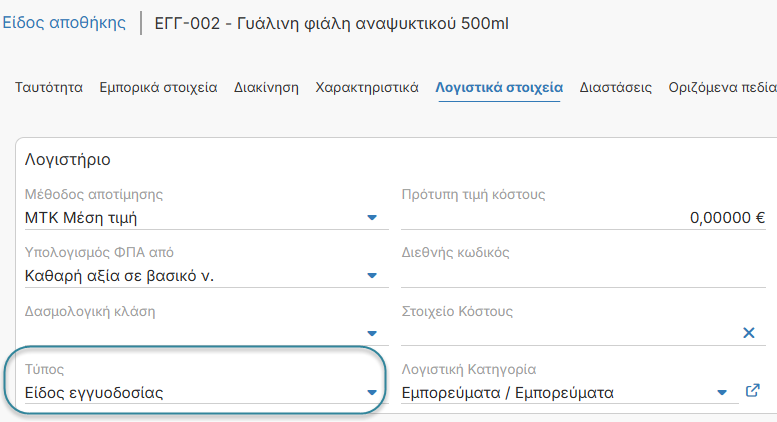Open Λογιστική Κατηγορία record via external-link icon
This screenshot has width=777, height=422.
[753, 391]
